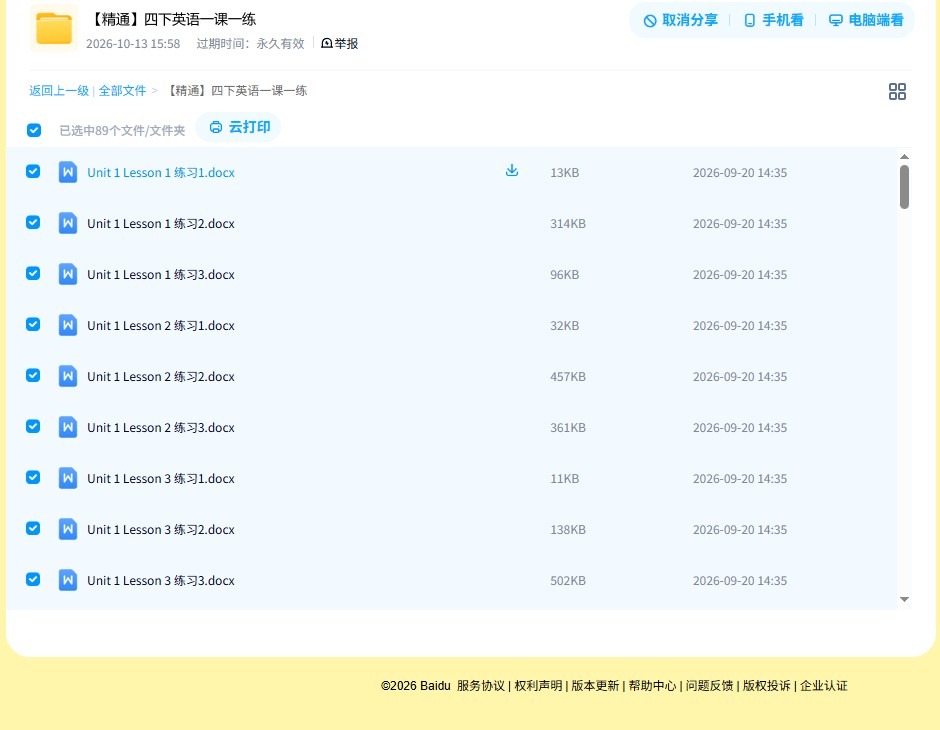This screenshot has height=730, width=940.
Task: Open 服务协议 footer link
Action: (x=481, y=686)
